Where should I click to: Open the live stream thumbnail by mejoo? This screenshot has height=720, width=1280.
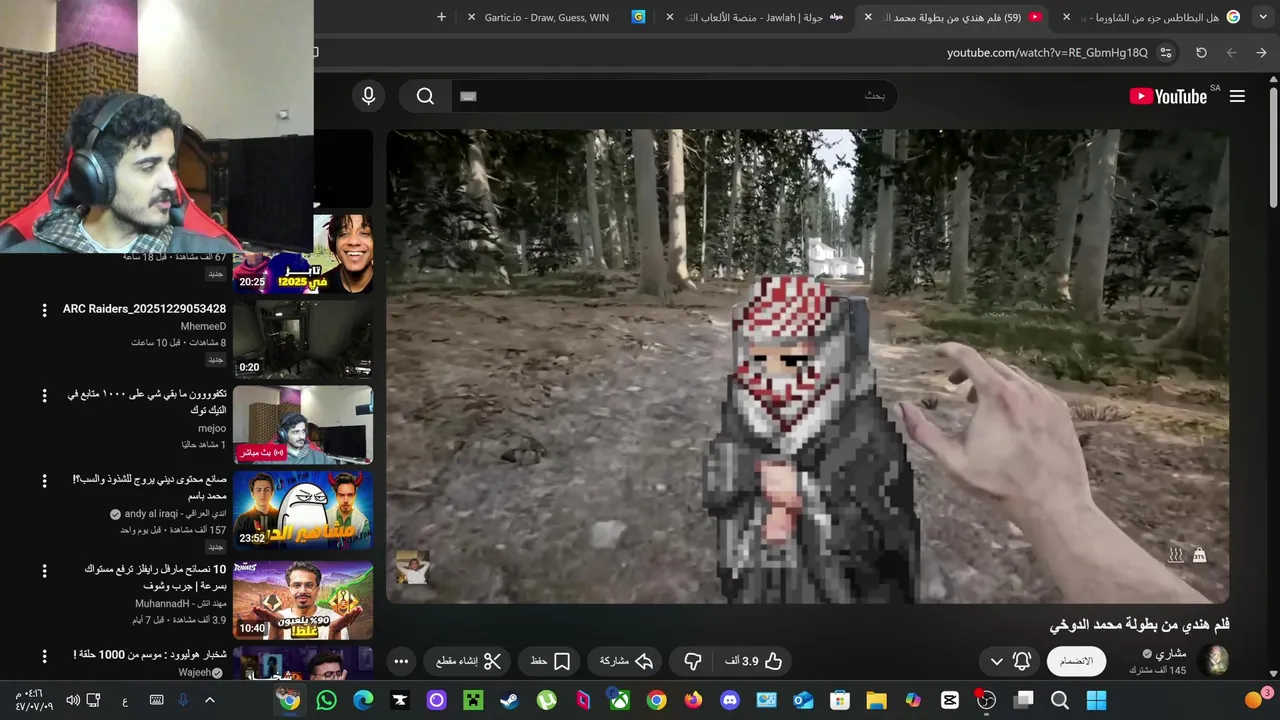[303, 425]
